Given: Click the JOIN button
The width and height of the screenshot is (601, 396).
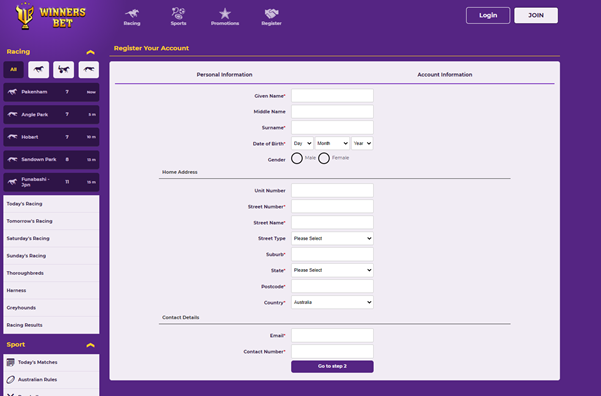Looking at the screenshot, I should coord(536,15).
